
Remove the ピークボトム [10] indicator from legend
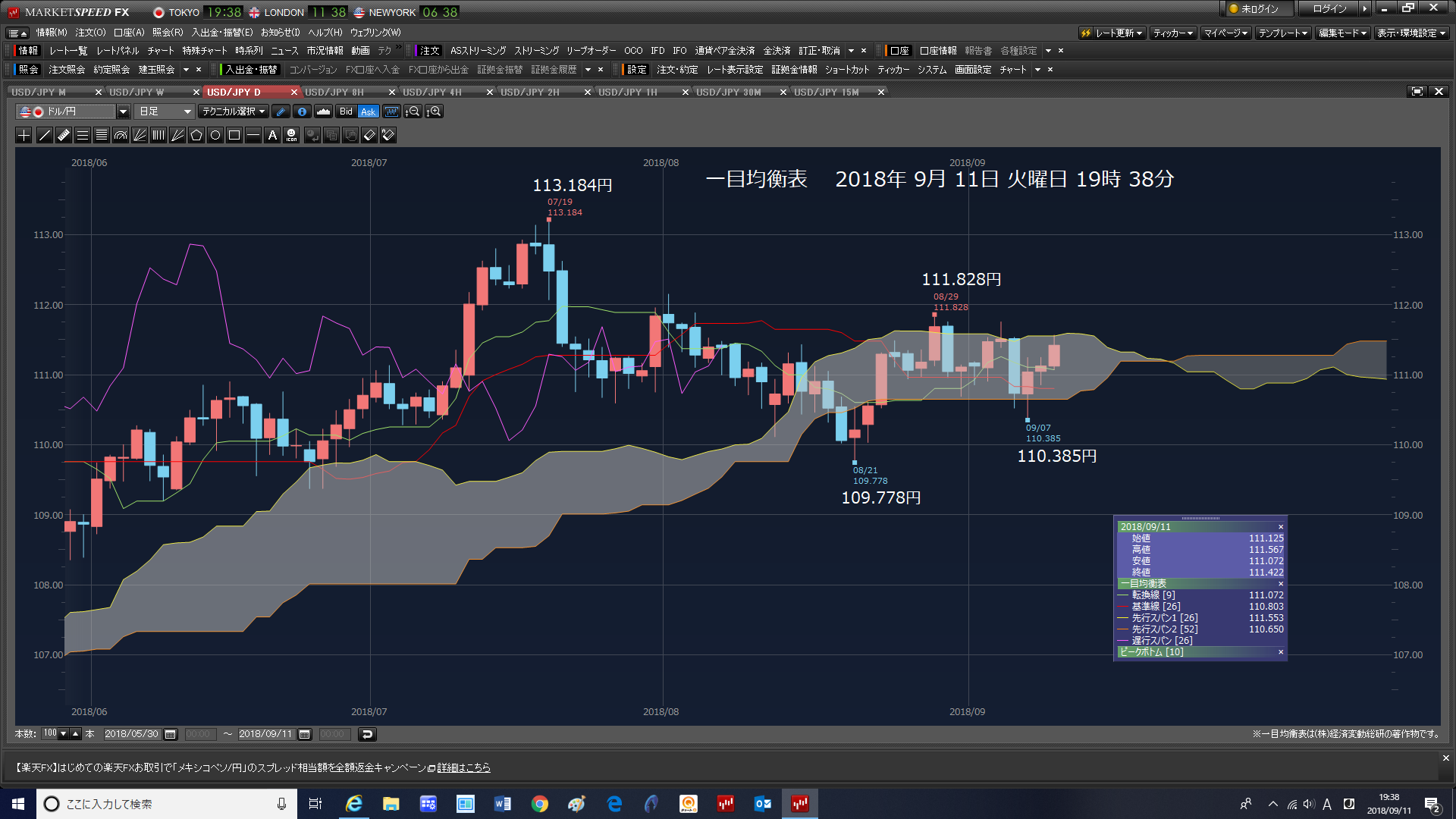tap(1281, 652)
